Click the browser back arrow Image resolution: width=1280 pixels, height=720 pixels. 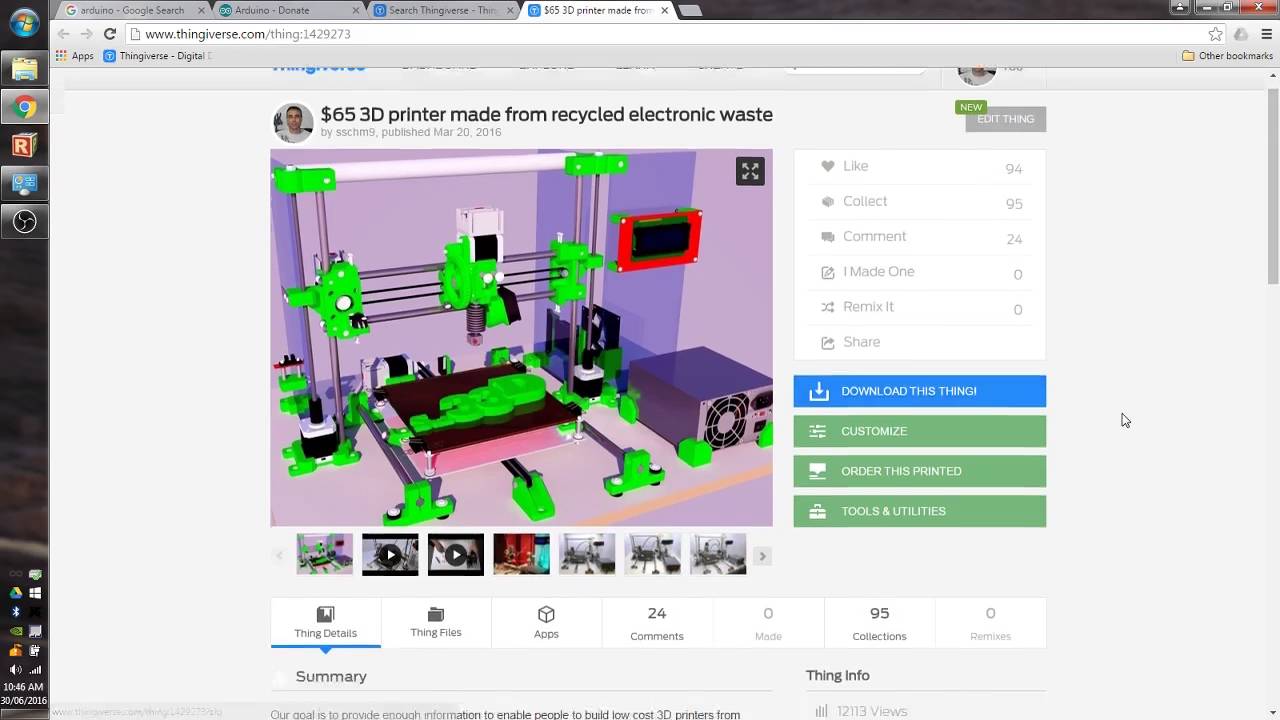63,34
